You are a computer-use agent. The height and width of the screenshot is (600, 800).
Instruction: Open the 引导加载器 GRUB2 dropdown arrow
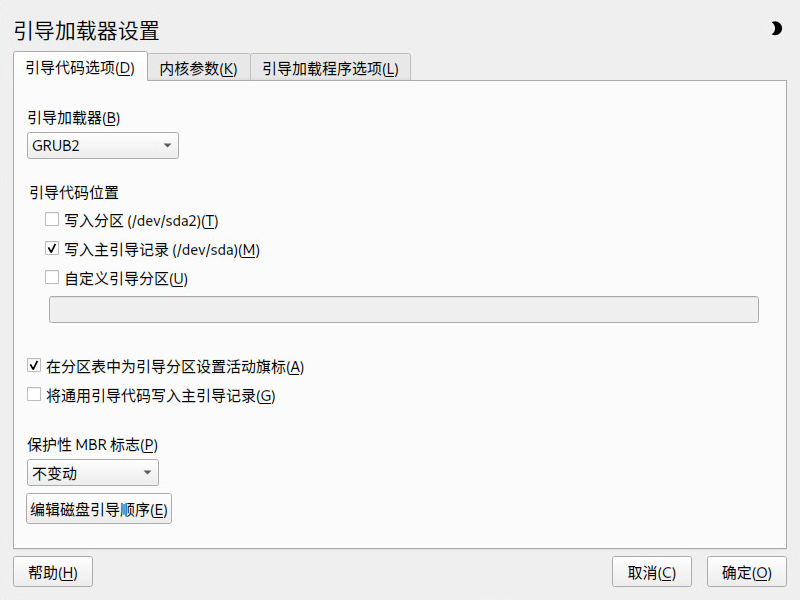167,145
